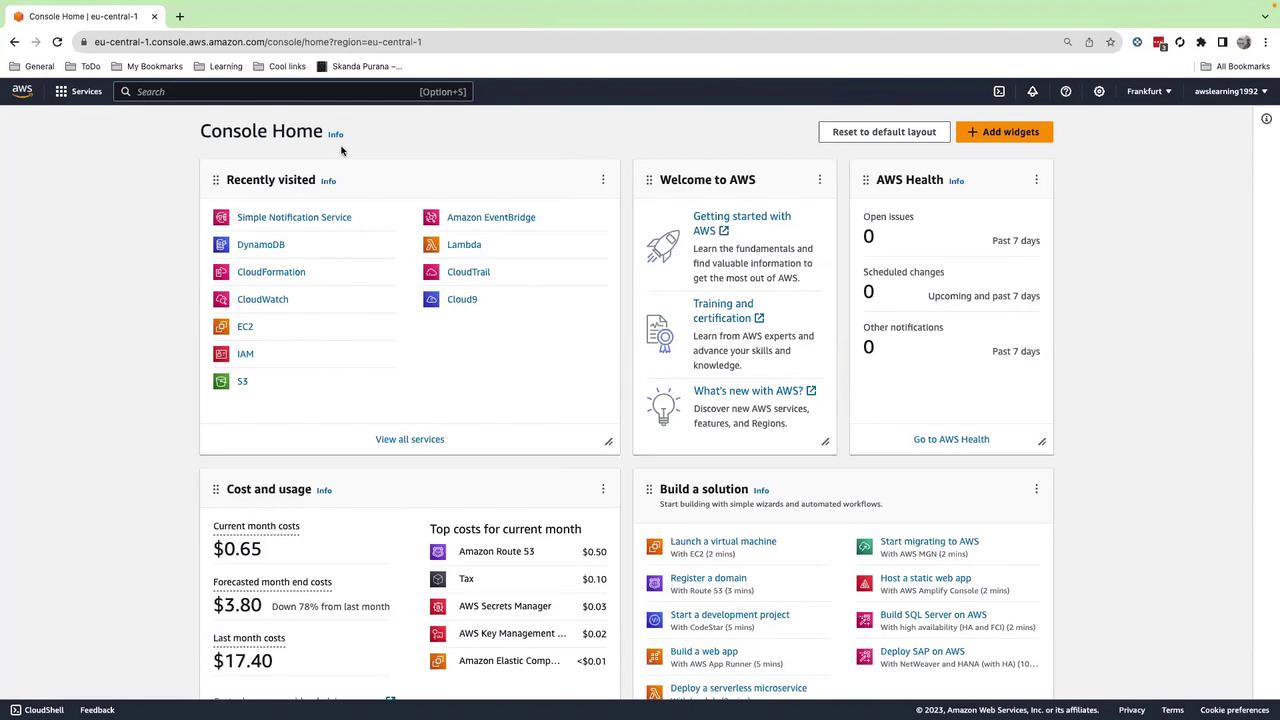Open the Learning bookmarks folder
The width and height of the screenshot is (1280, 720).
218,66
